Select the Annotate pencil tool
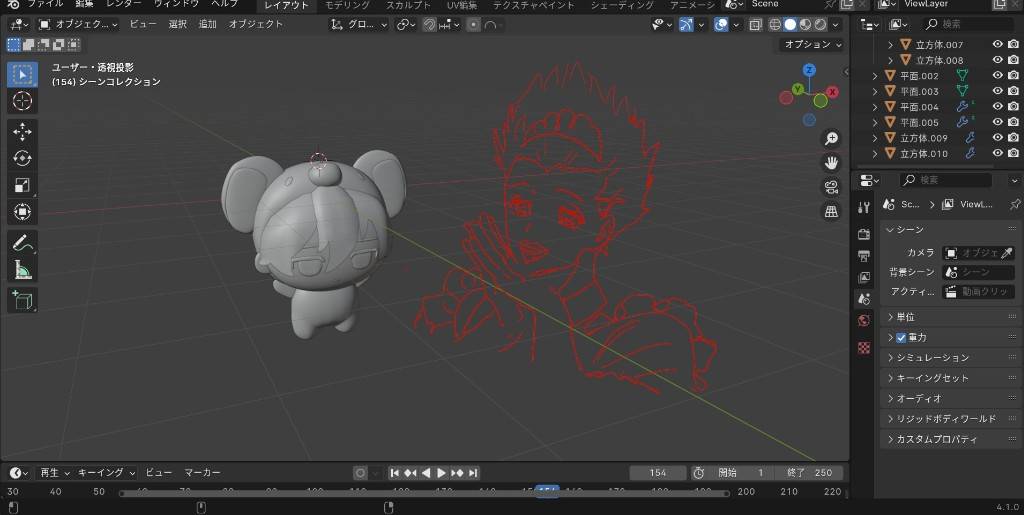Screen dimensions: 1024x515 tap(22, 242)
